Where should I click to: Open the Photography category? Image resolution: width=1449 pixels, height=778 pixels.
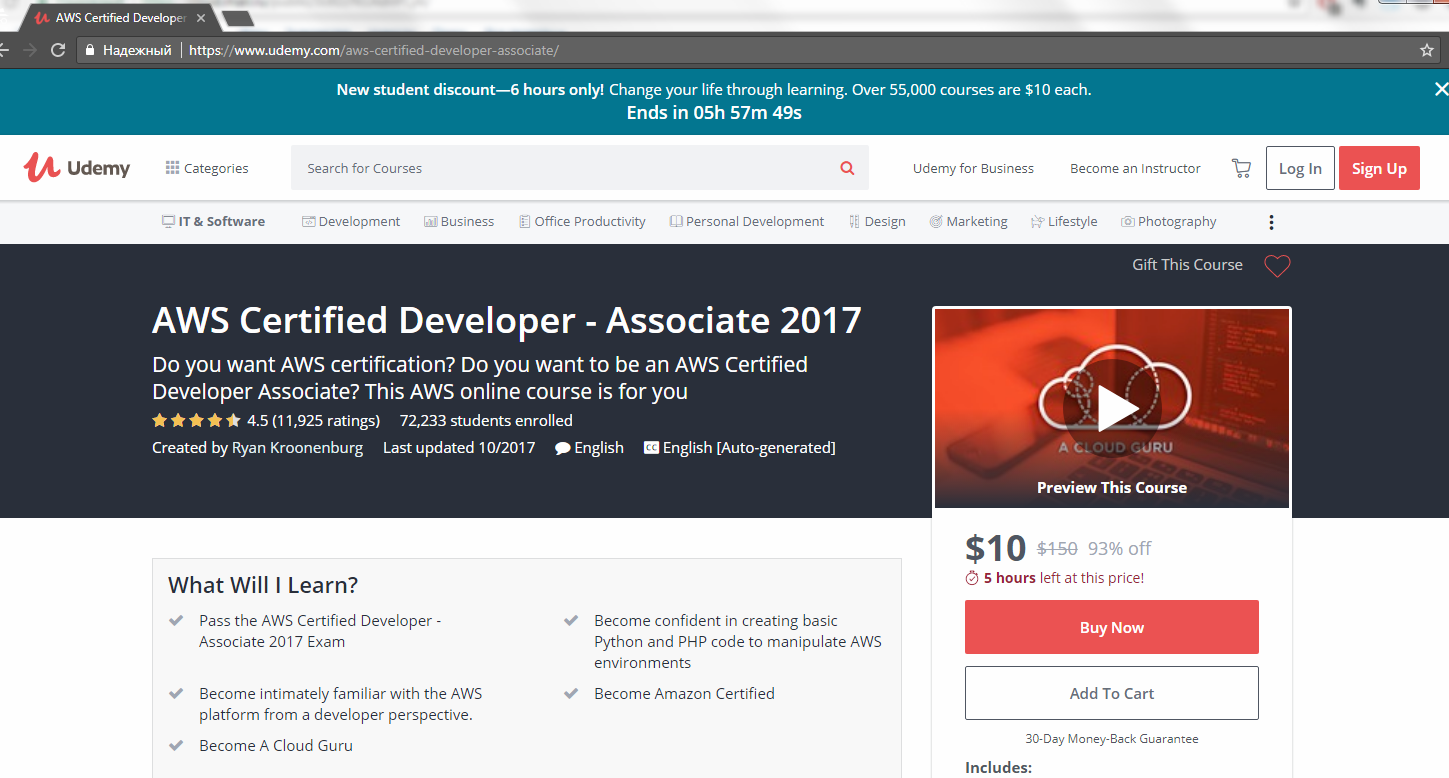click(1169, 222)
